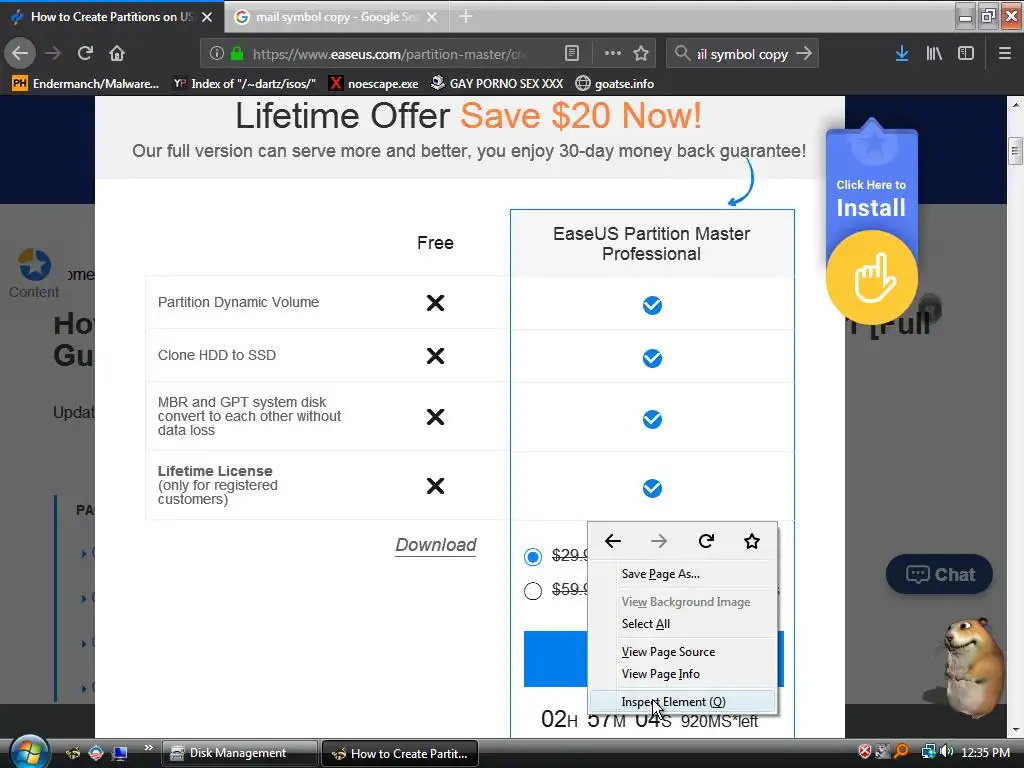Viewport: 1024px width, 768px height.
Task: Click the 'Click Here to Install' banner
Action: coord(871,198)
